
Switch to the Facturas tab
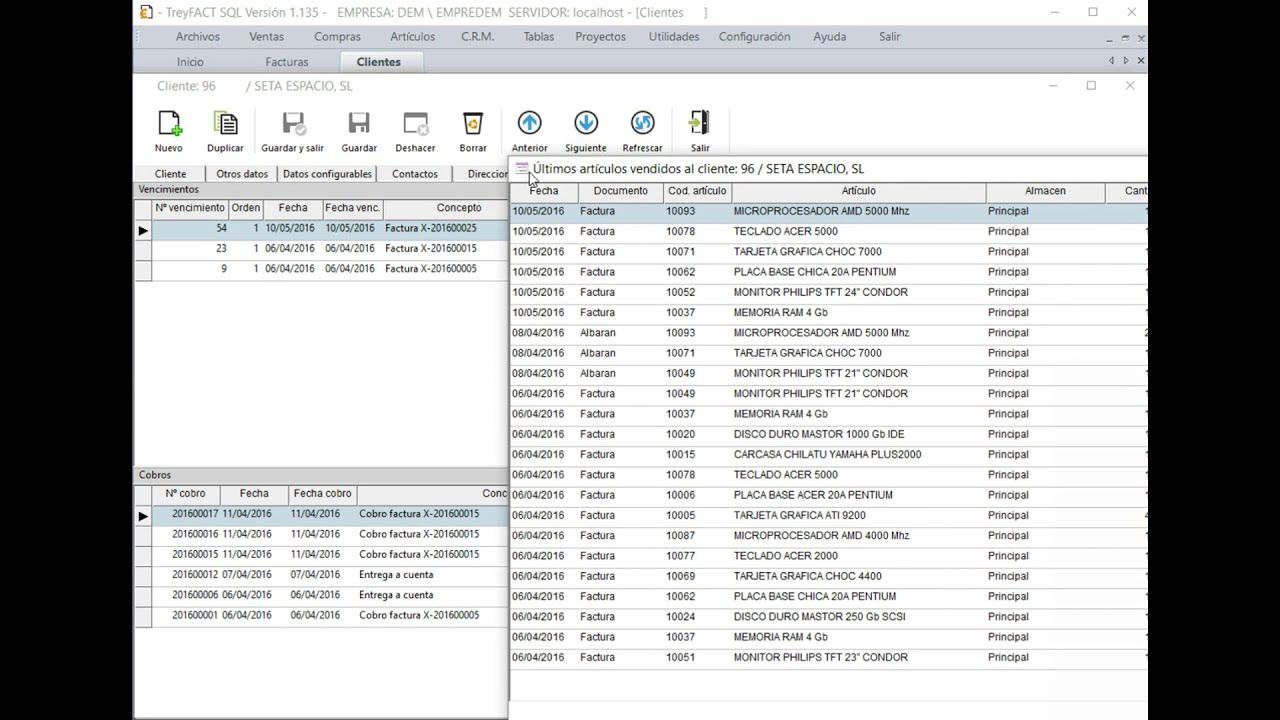pyautogui.click(x=287, y=62)
